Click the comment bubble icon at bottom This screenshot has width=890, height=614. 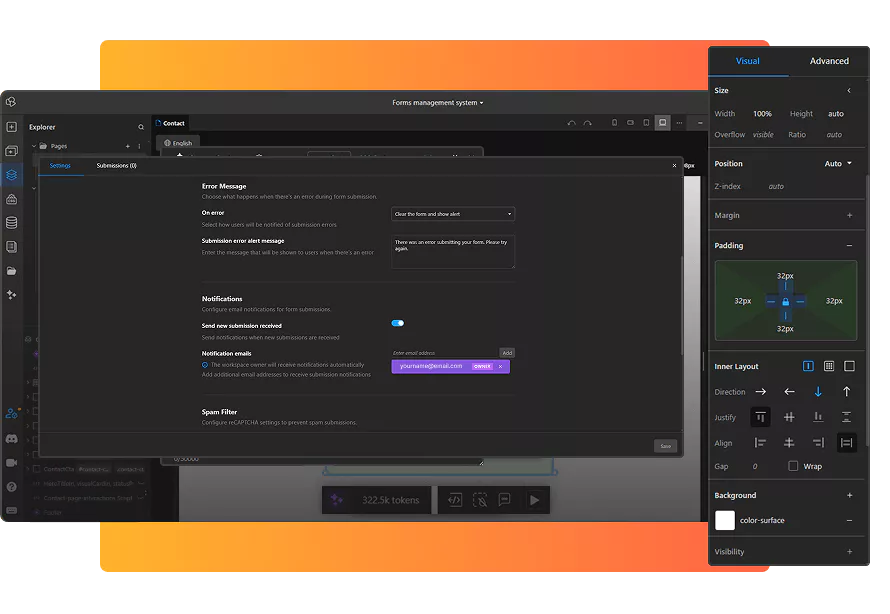[x=504, y=499]
